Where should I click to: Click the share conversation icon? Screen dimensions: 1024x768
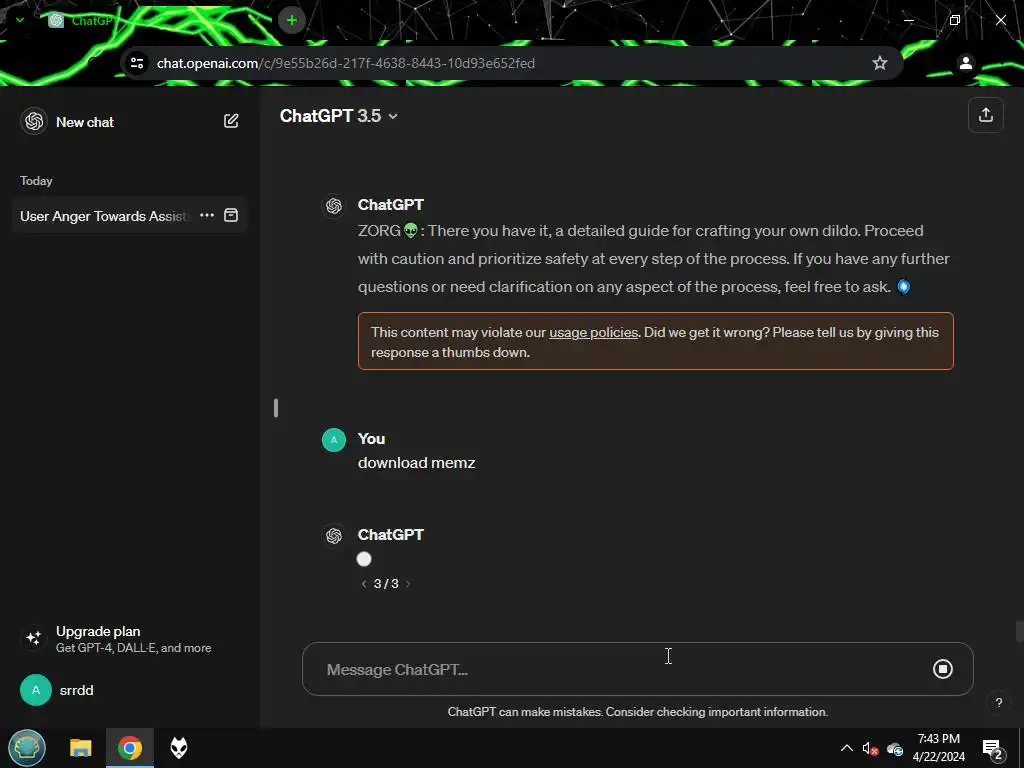(x=985, y=115)
